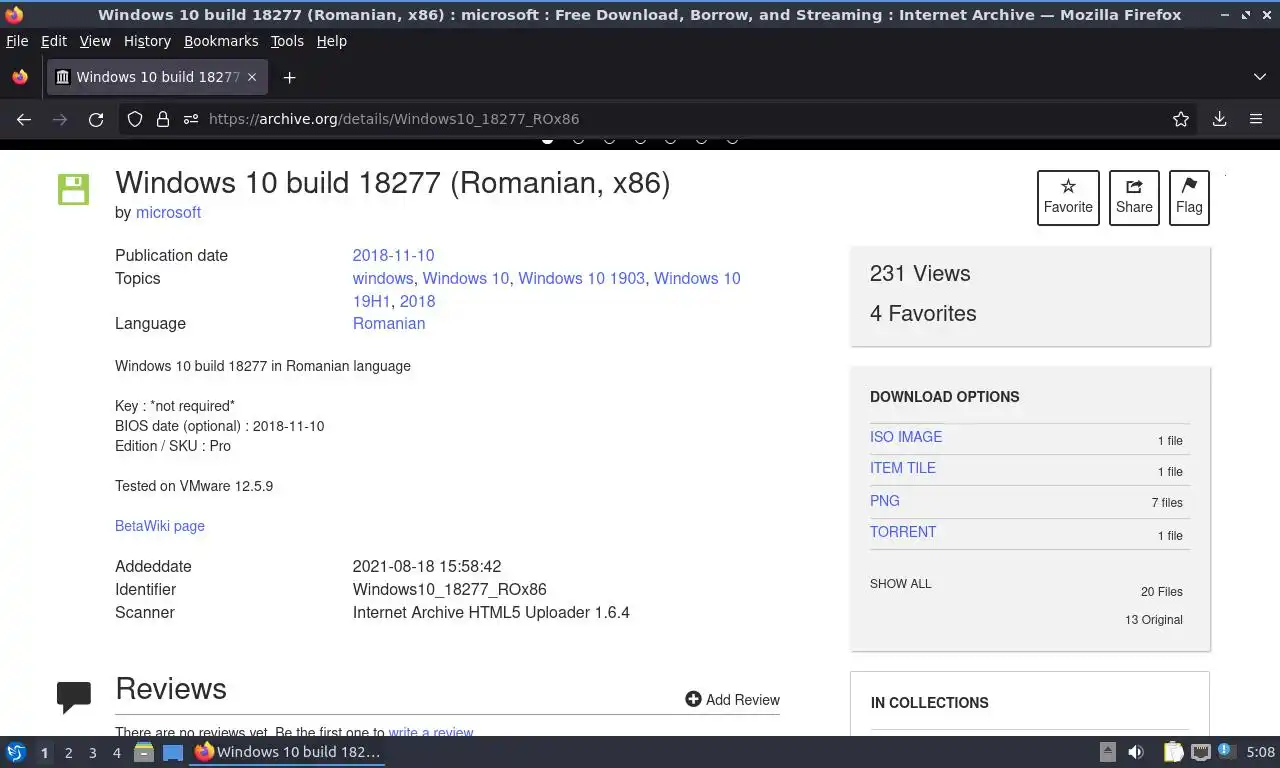Open the '2018' topic link
Screen dimensions: 1280x768
[x=417, y=301]
